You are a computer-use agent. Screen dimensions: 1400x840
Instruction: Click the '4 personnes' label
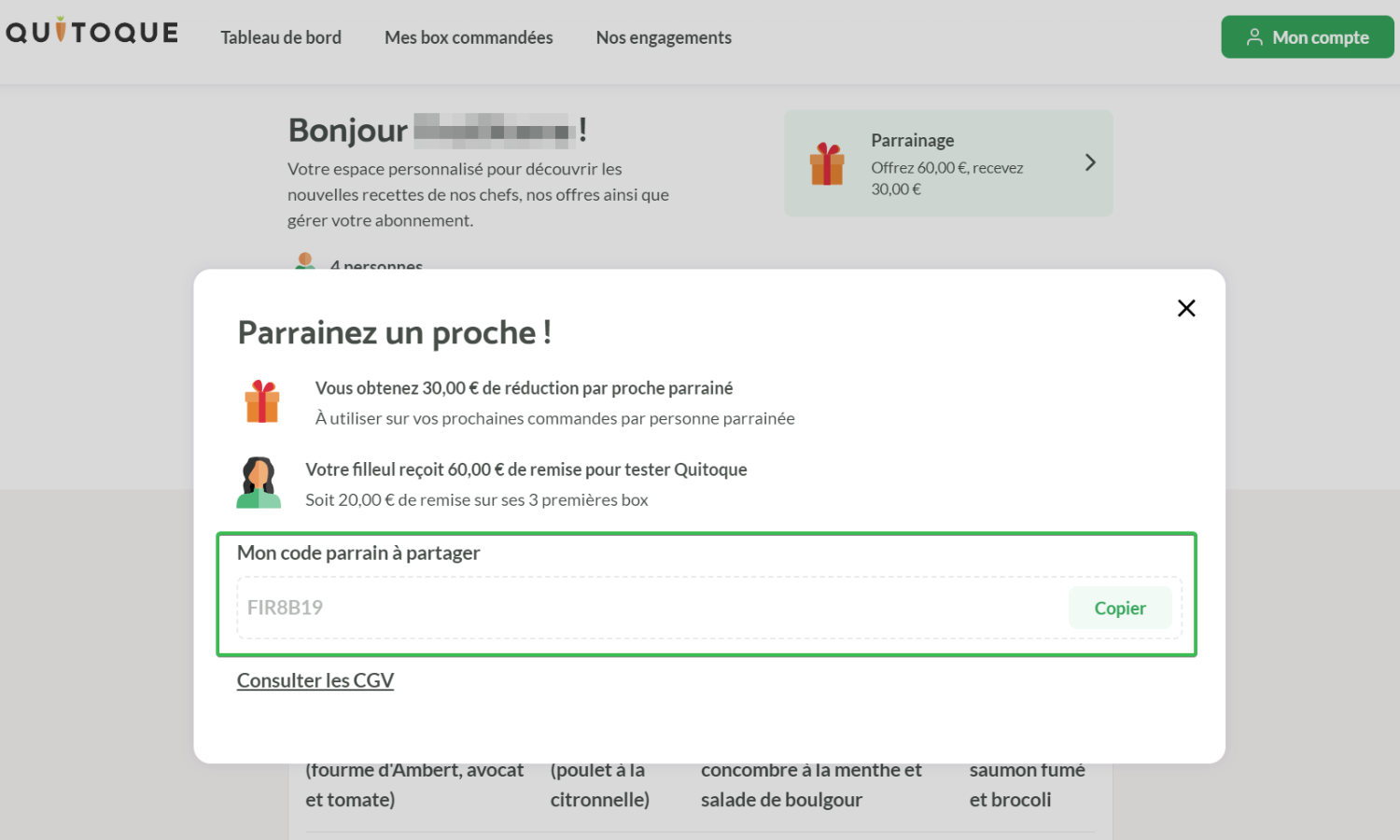coord(376,264)
